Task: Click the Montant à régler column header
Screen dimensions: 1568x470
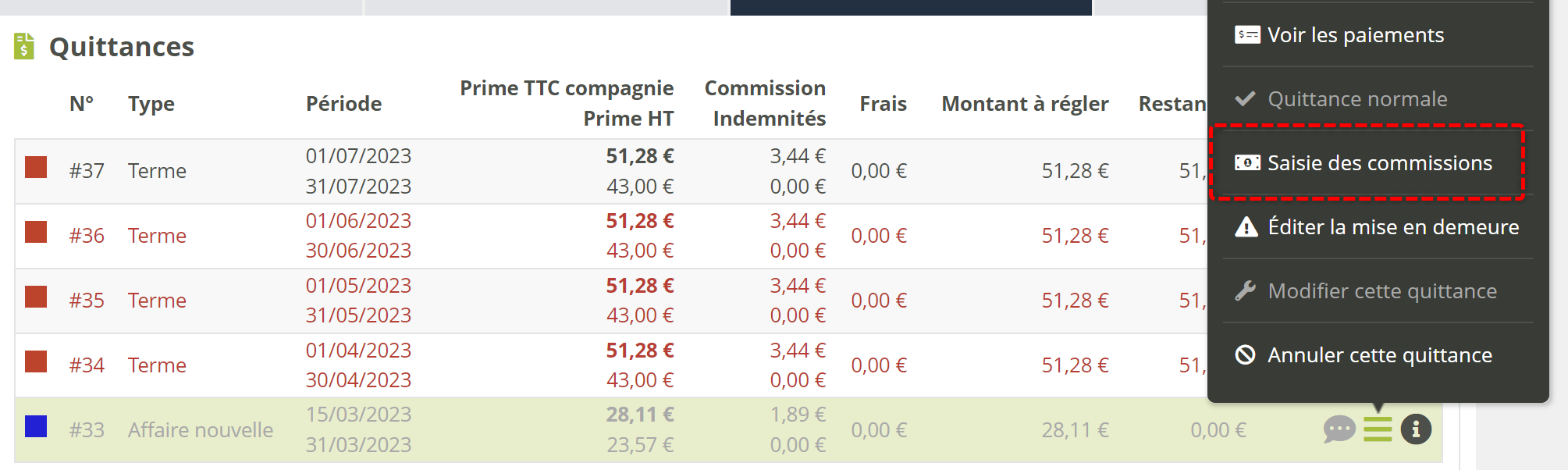Action: pos(1025,104)
